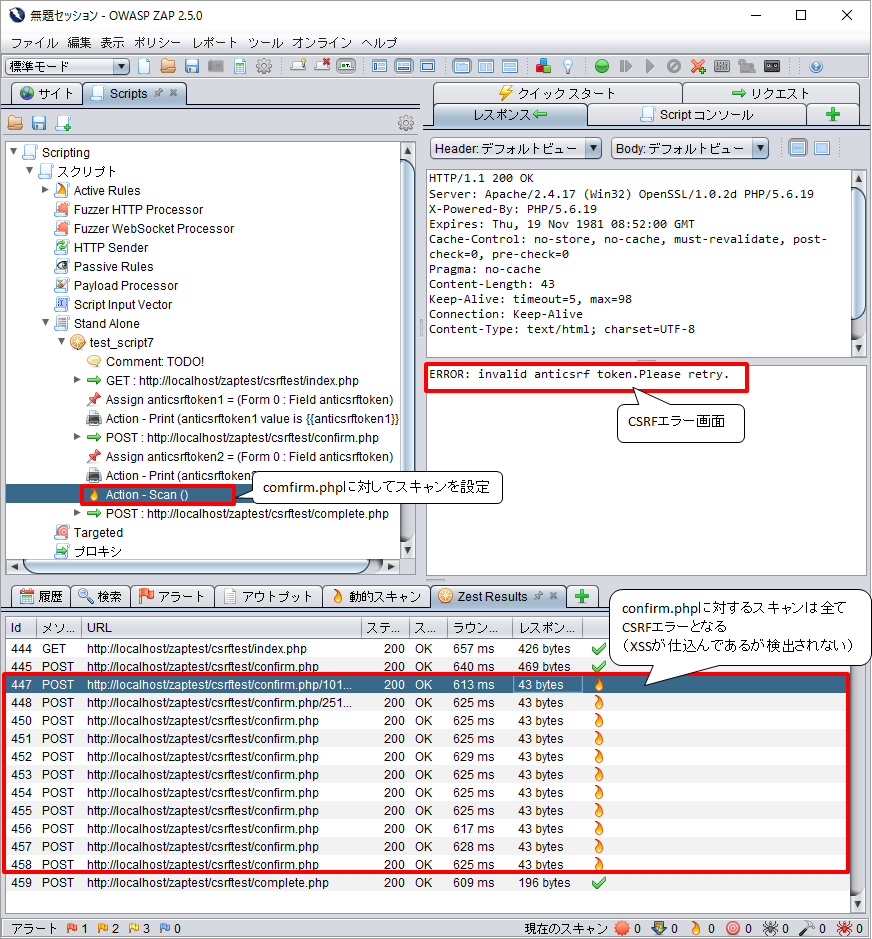Toggle expand information panel layout icon
This screenshot has width=872, height=939.
pos(404,66)
